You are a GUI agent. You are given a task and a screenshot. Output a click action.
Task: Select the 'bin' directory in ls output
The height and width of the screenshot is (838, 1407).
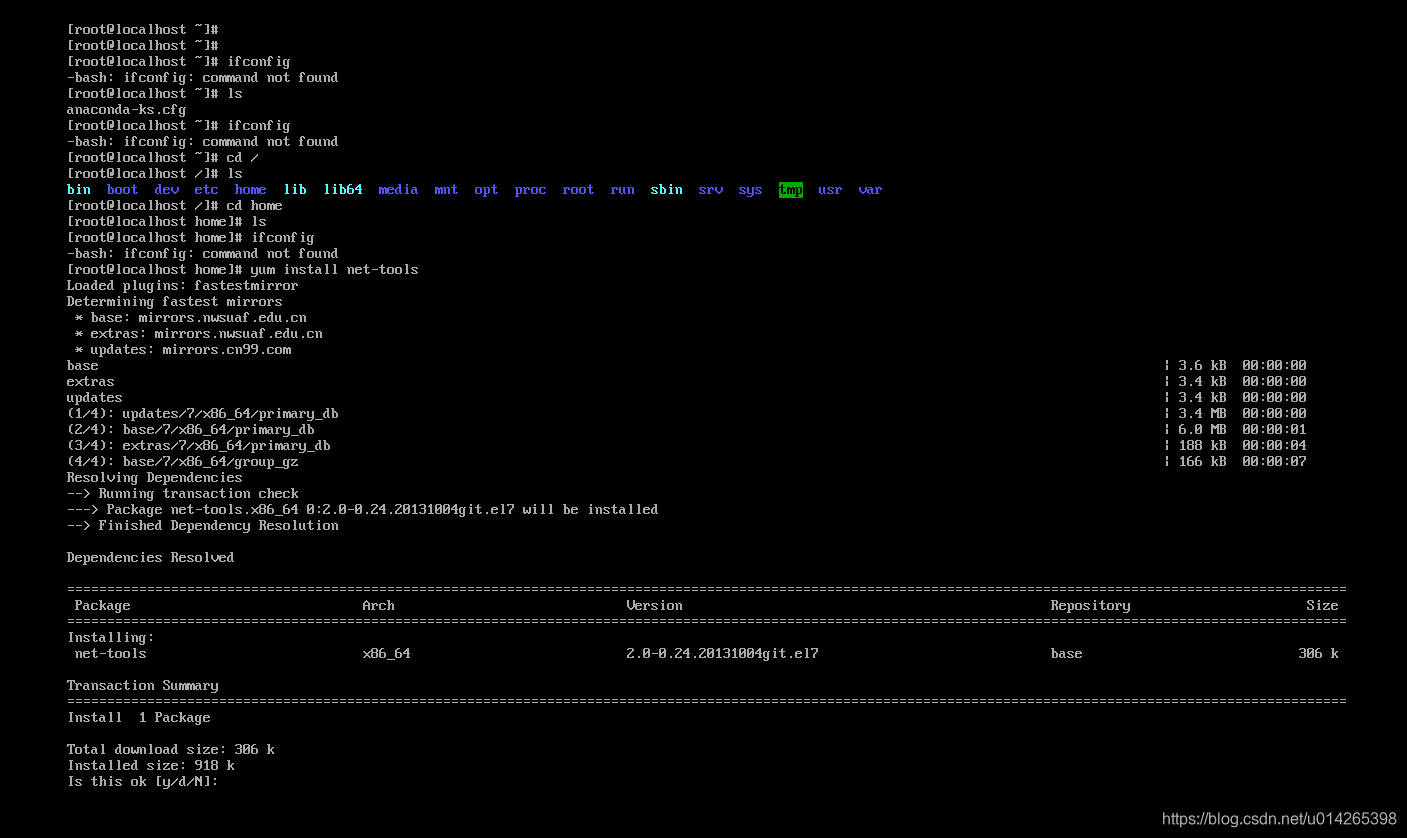tap(79, 190)
